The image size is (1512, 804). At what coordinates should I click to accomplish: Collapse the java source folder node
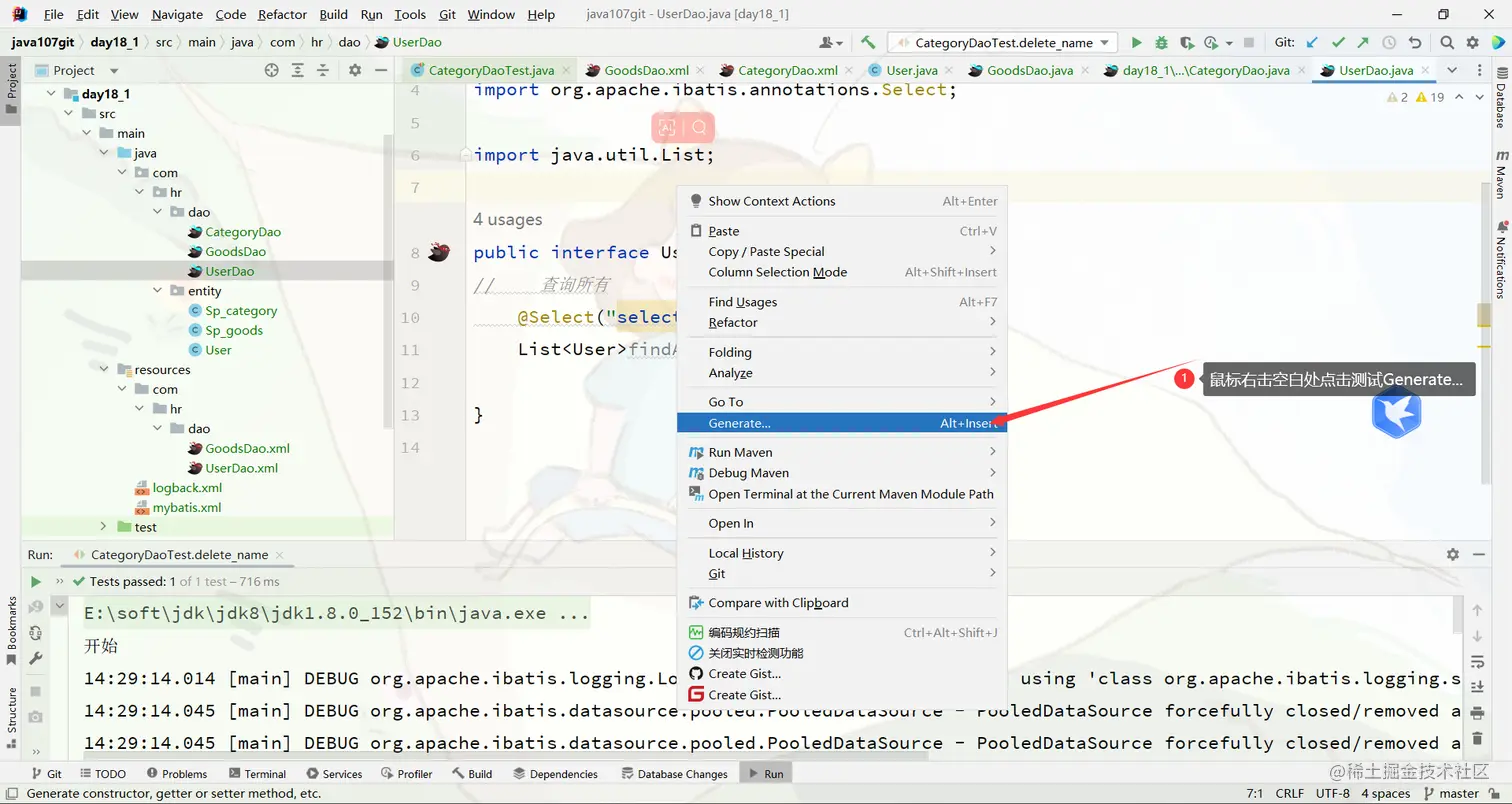(104, 153)
